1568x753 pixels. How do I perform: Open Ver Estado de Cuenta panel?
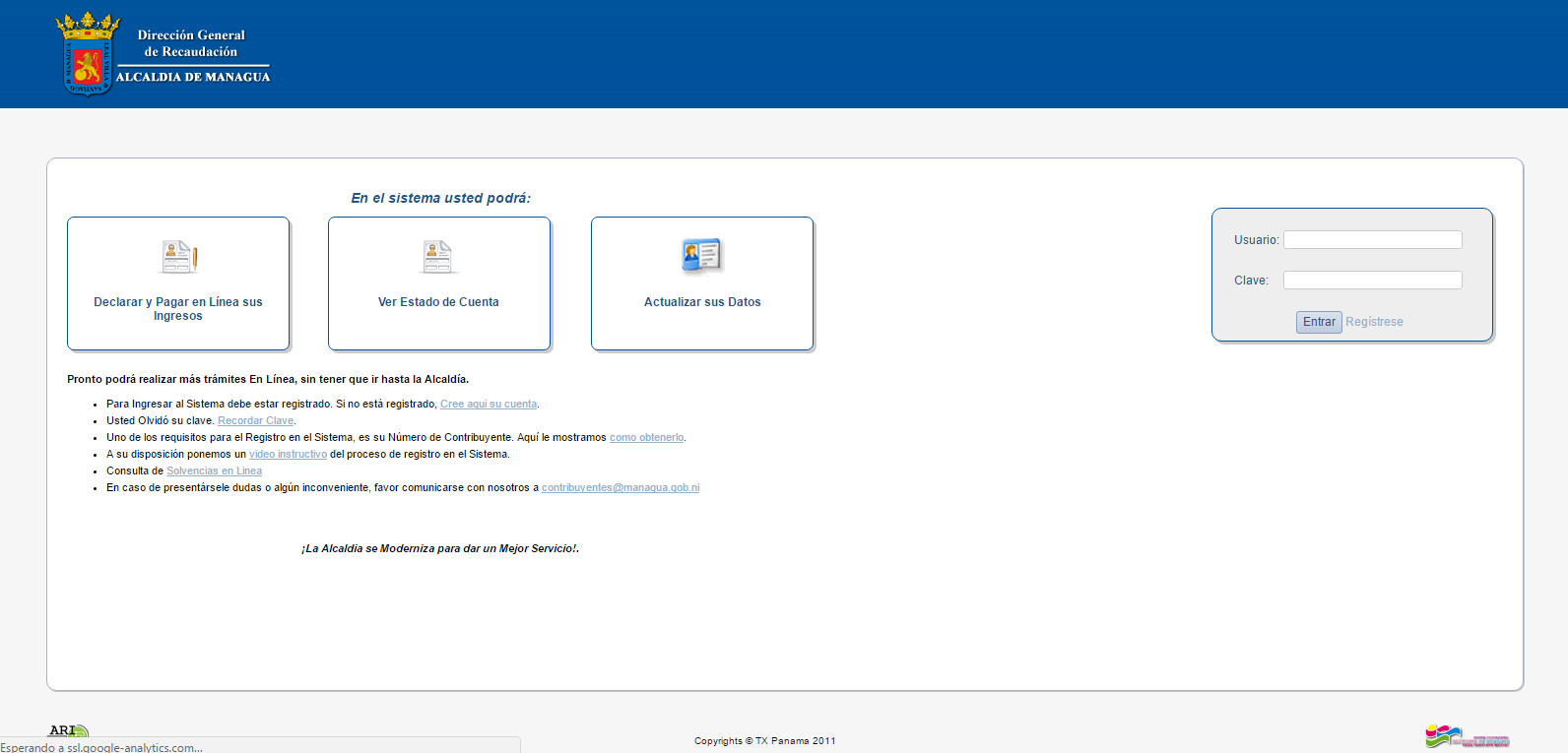(438, 302)
